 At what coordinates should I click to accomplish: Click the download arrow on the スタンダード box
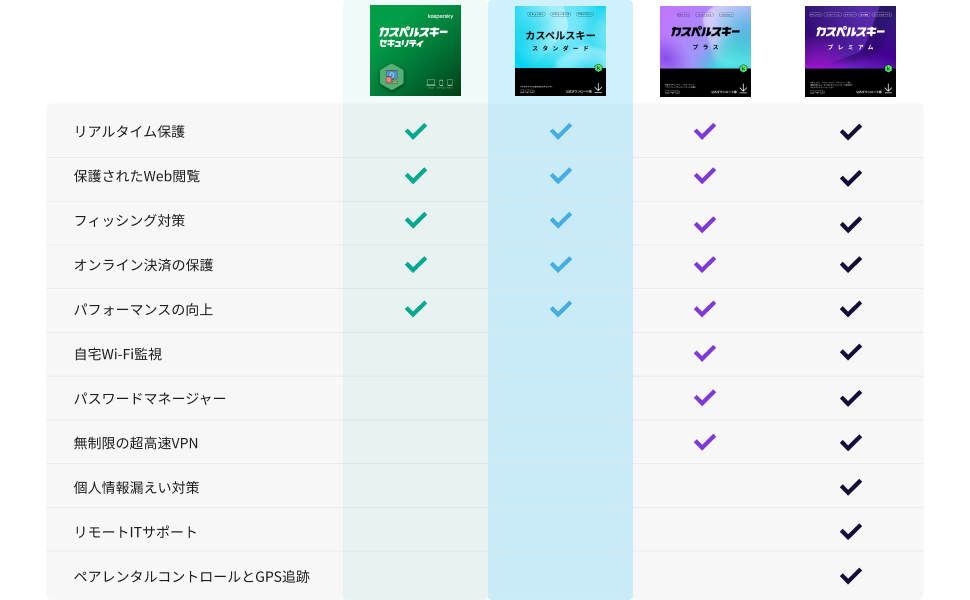coord(598,88)
